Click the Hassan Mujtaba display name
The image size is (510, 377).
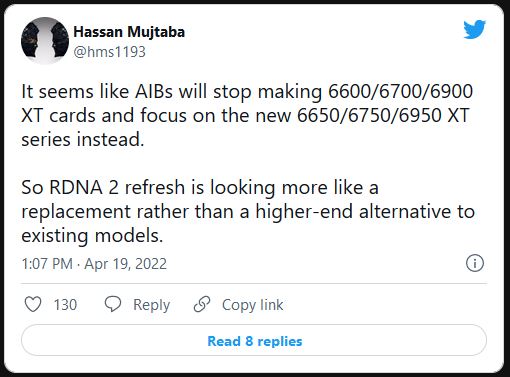[129, 32]
